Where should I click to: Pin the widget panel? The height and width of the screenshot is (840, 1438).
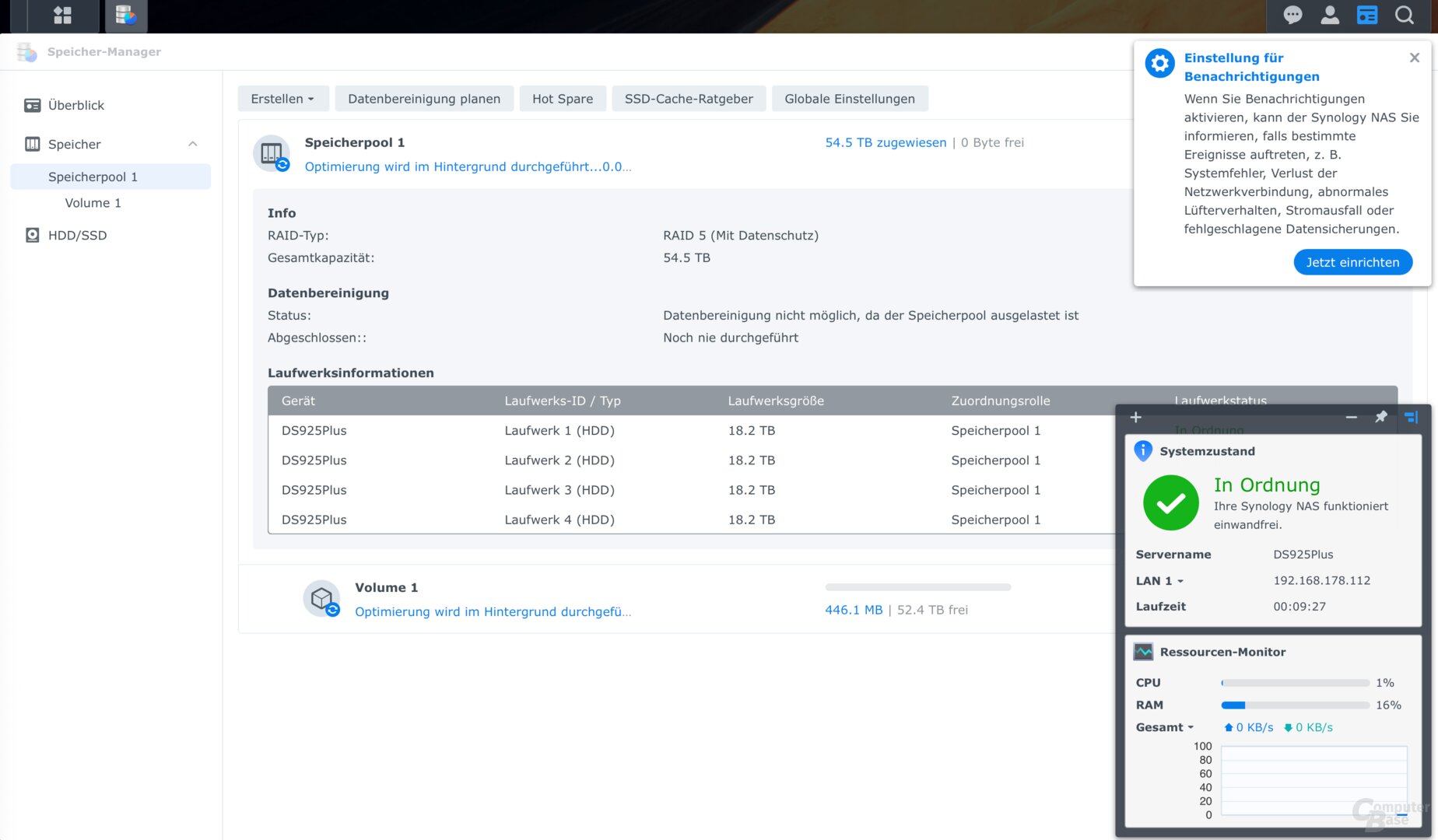coord(1381,418)
